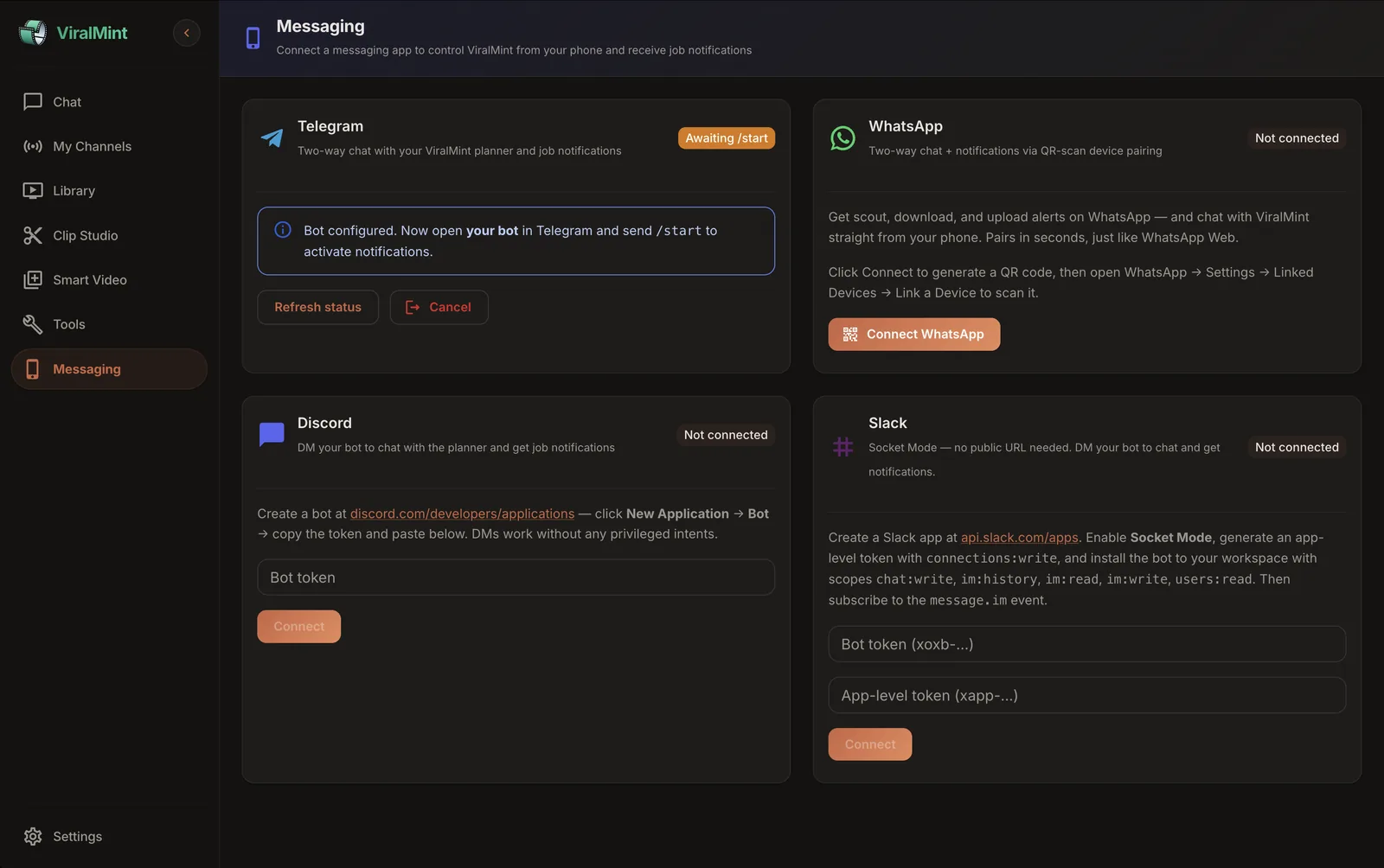Click the Chat speech bubble icon

(33, 102)
